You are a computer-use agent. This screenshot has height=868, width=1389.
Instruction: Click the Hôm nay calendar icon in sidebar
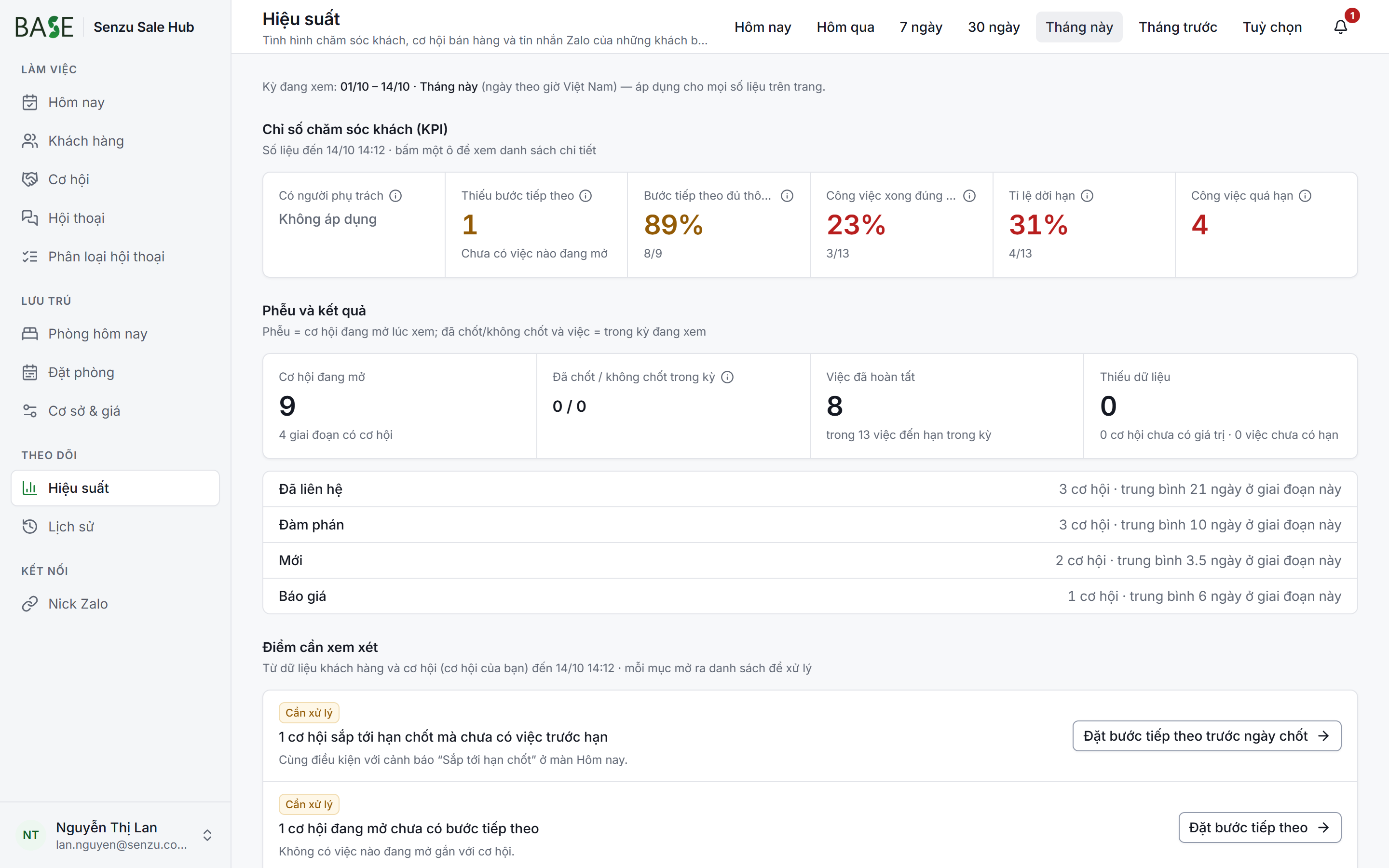[30, 102]
